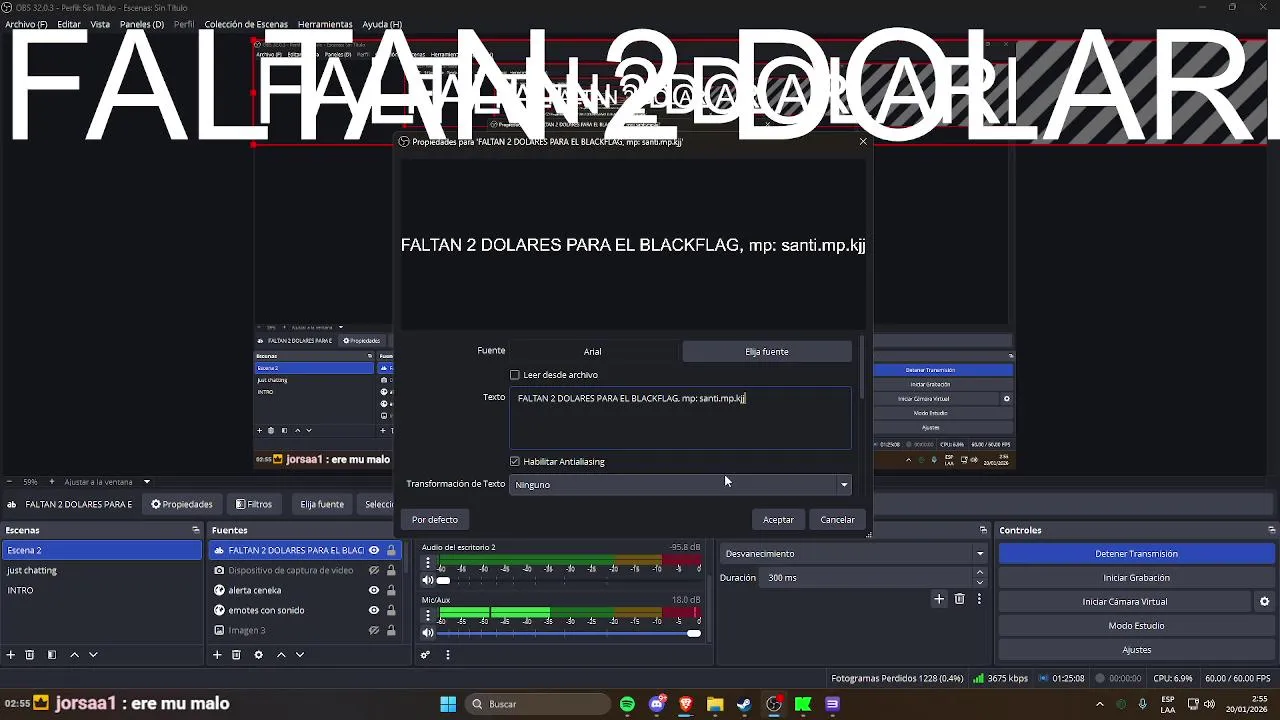Open Vista menu
The height and width of the screenshot is (720, 1280).
(x=100, y=24)
